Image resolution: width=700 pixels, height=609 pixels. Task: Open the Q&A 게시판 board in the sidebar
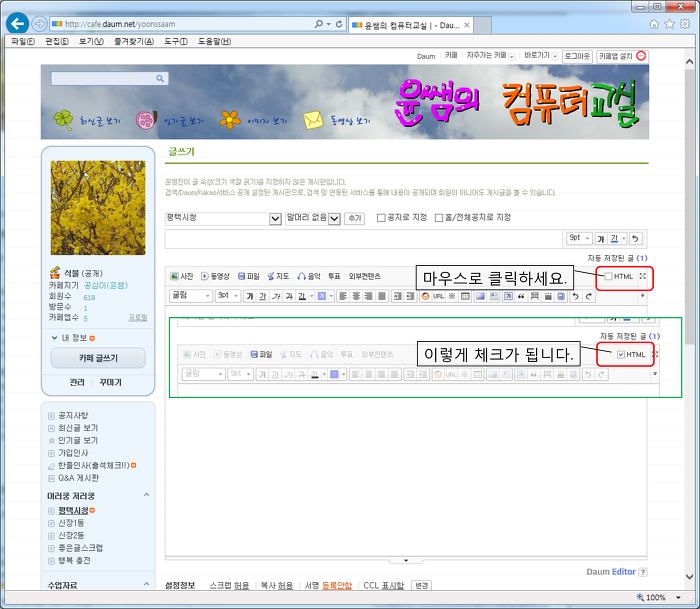coord(79,478)
